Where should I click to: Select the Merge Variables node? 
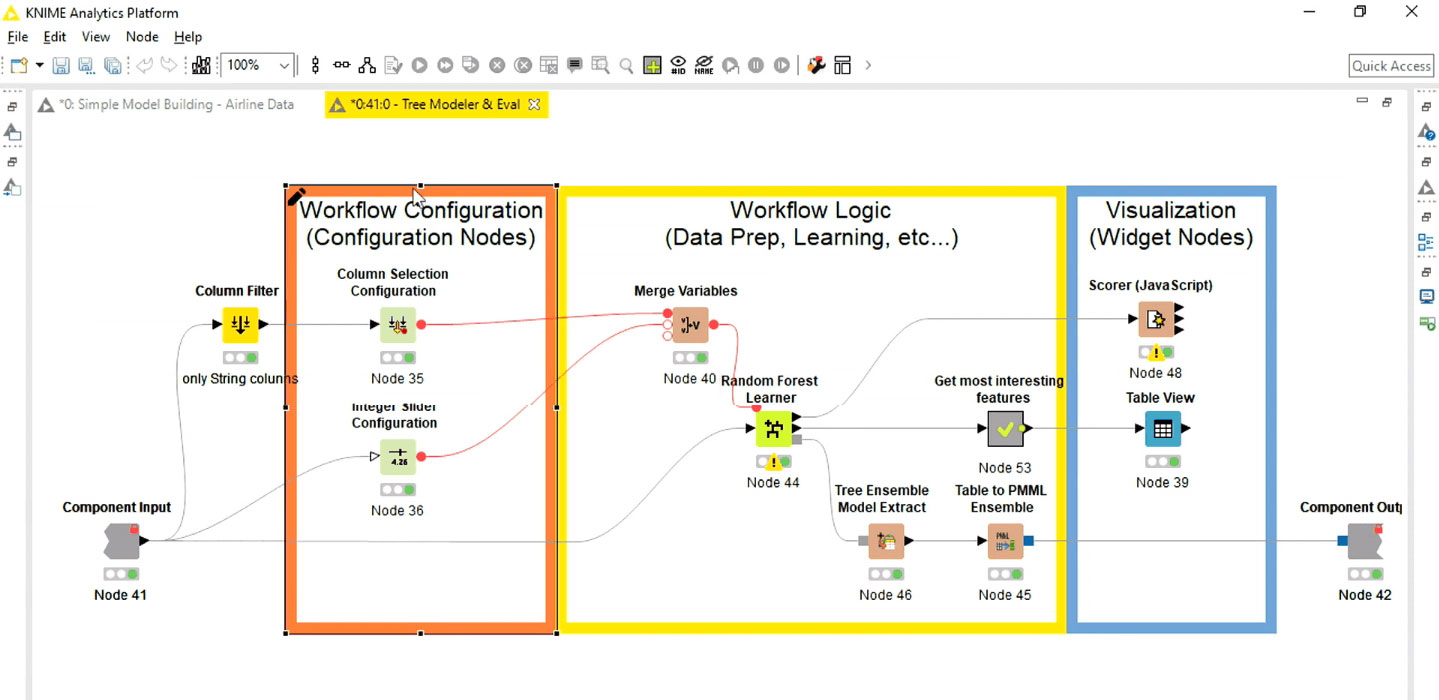690,325
